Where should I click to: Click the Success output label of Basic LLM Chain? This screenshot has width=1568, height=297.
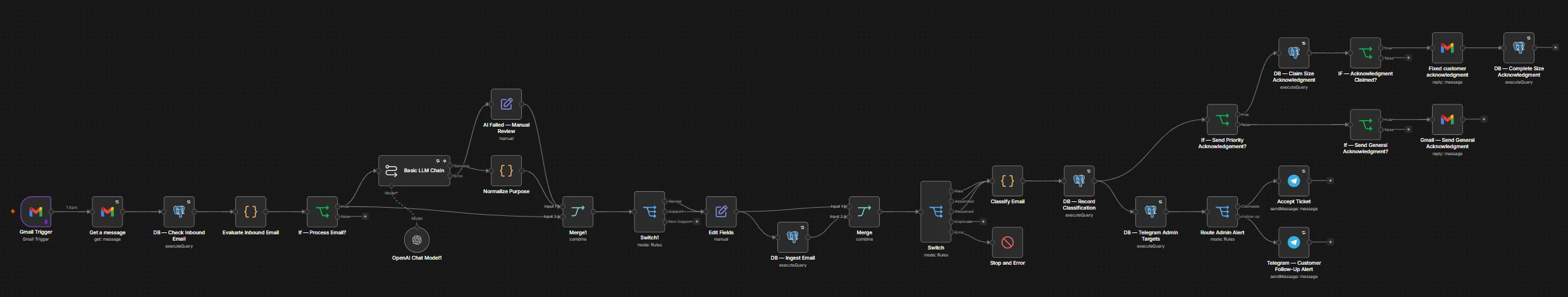click(x=462, y=166)
